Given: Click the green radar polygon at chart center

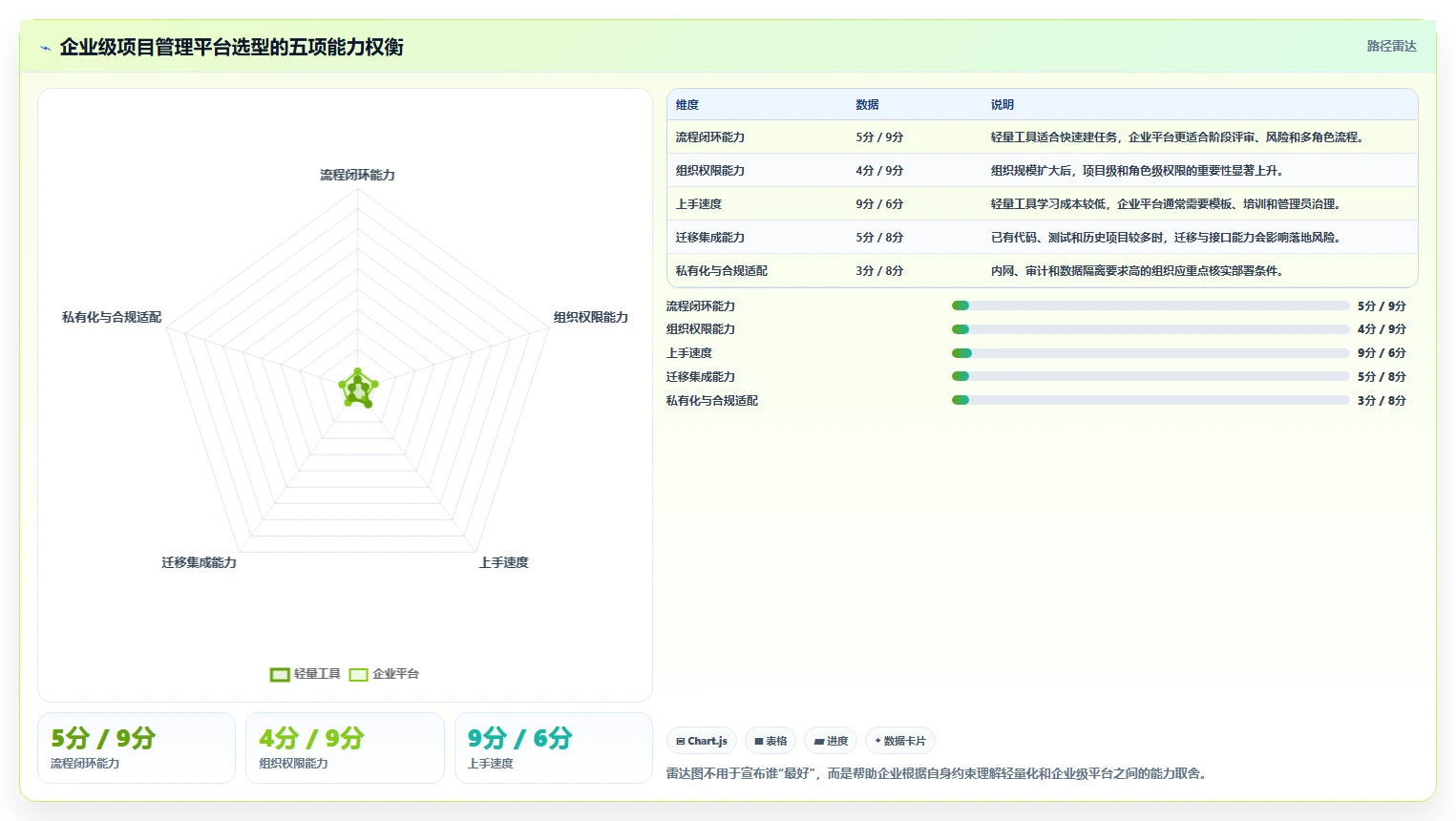Looking at the screenshot, I should click(x=358, y=389).
